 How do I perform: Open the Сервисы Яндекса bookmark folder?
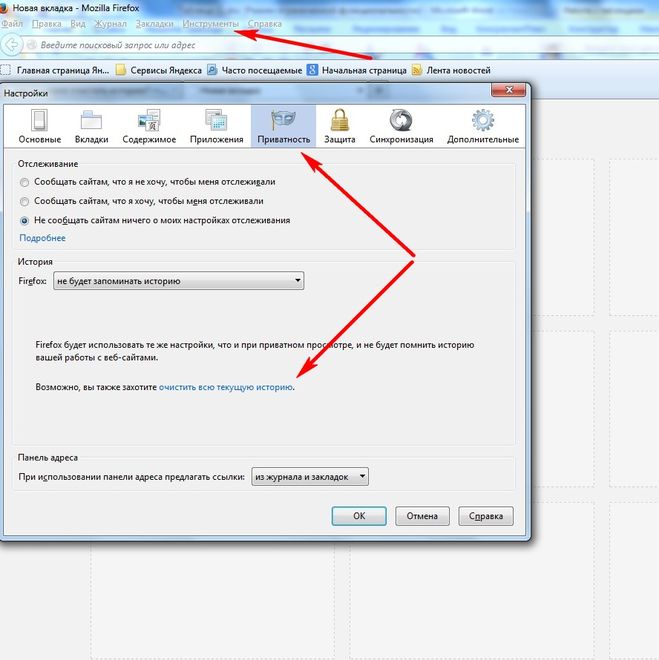[159, 70]
